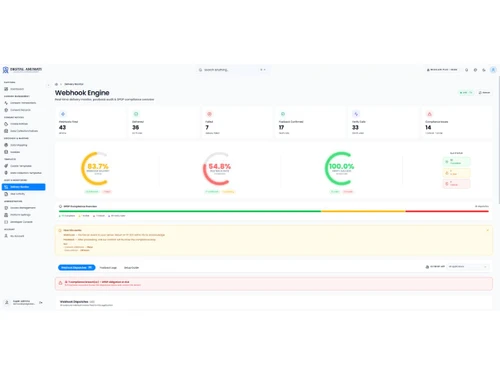Click the purple Verify Safe card icon
Viewport: 500px width, 375px height.
coord(356,114)
